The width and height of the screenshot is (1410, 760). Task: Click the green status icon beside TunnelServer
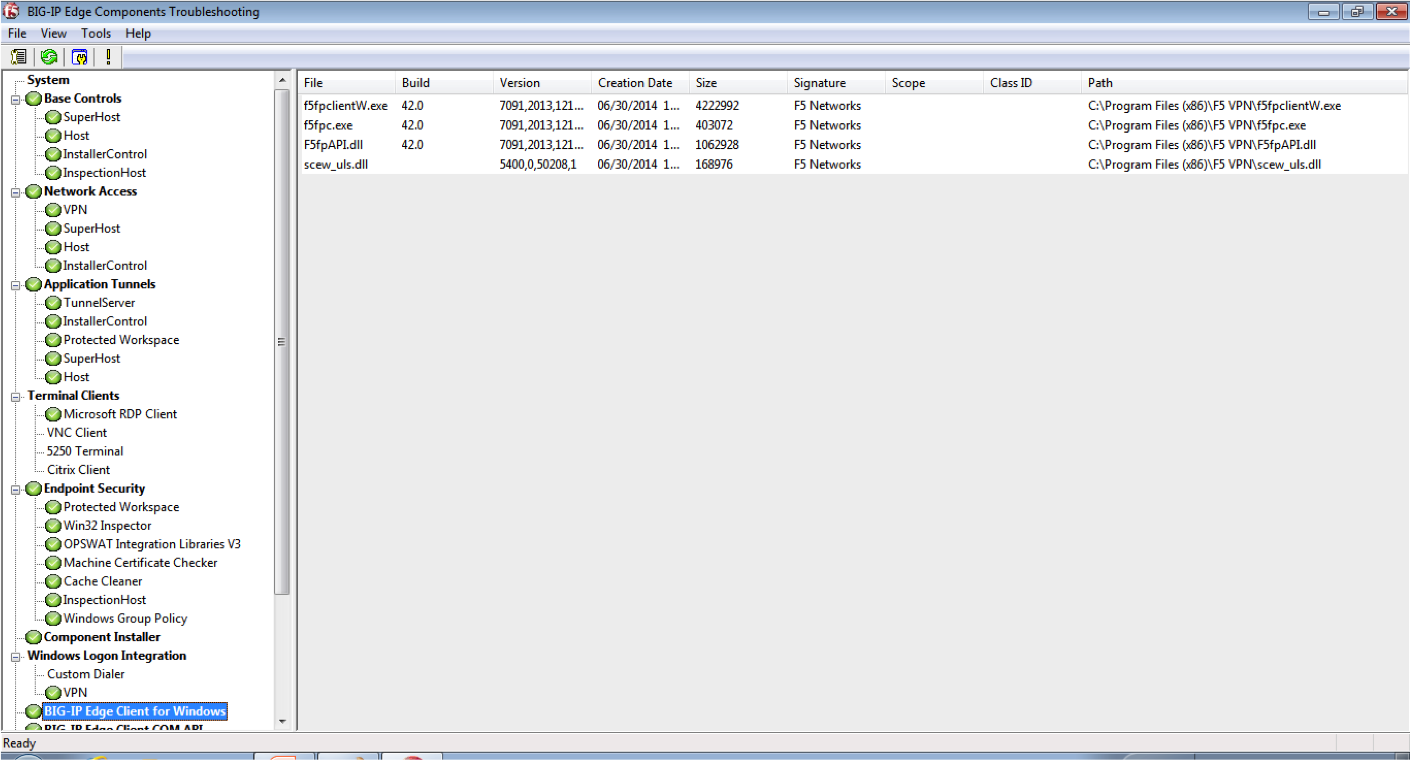[x=53, y=303]
